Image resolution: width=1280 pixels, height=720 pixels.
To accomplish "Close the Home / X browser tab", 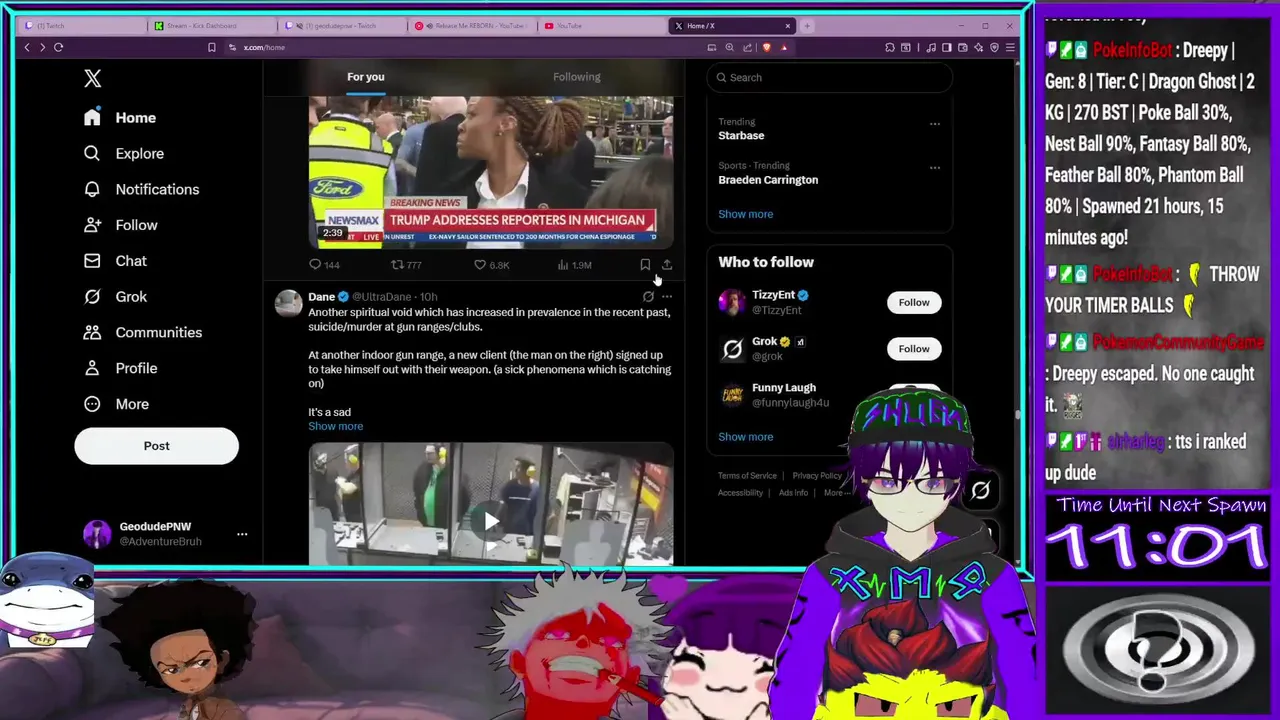I will [x=788, y=26].
